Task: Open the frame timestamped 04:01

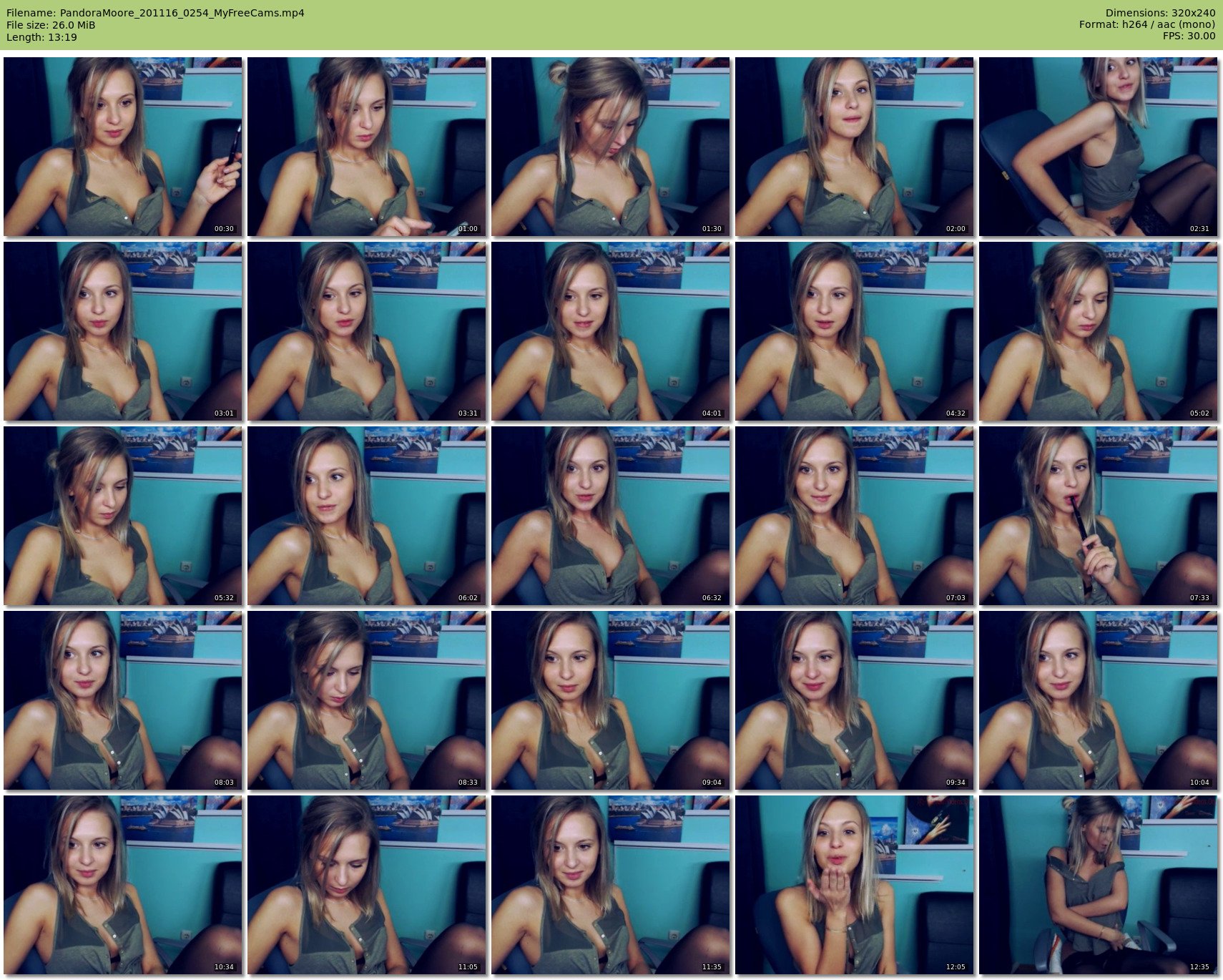Action: (x=610, y=331)
